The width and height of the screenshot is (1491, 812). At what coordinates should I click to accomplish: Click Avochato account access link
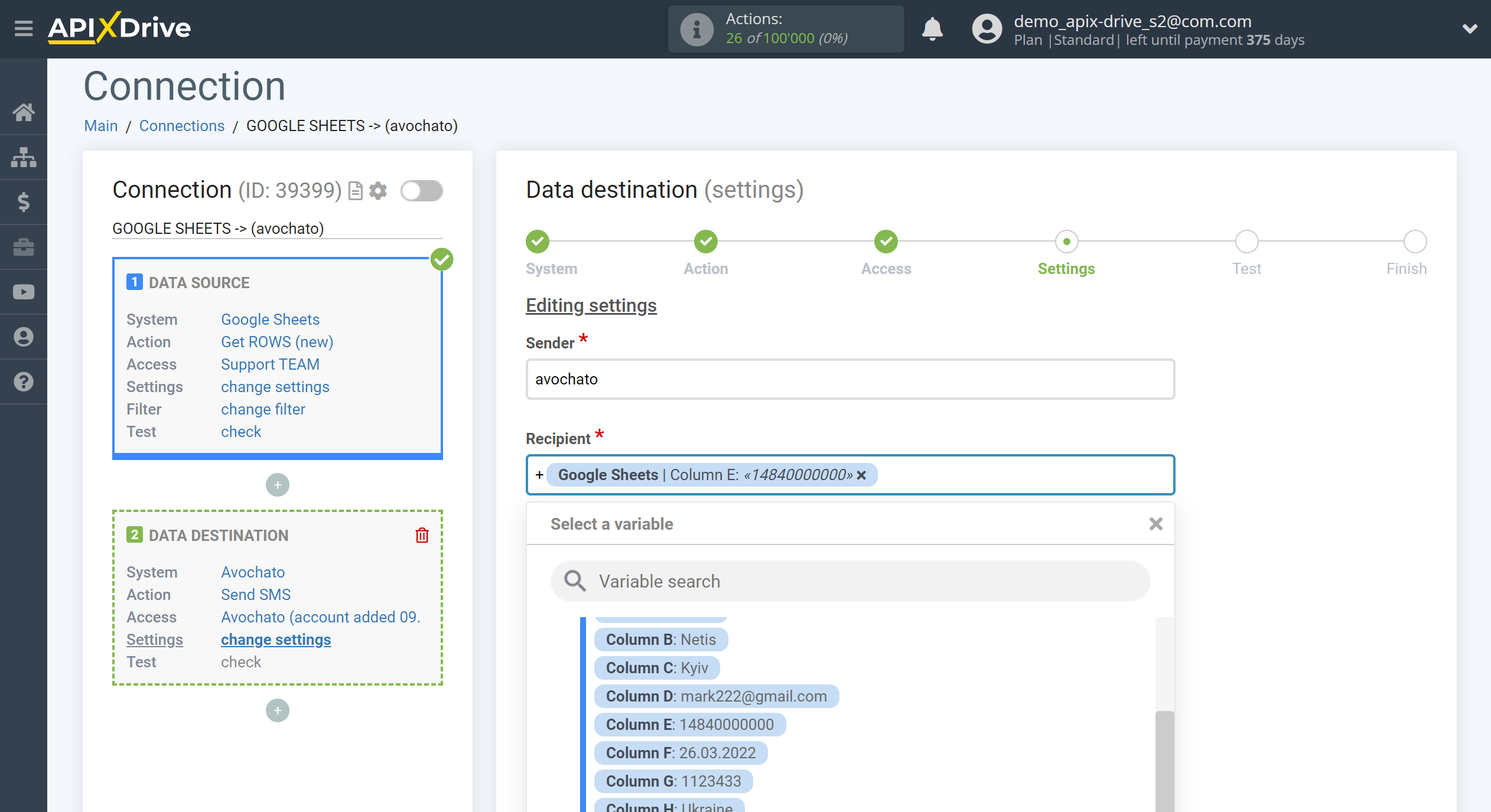click(321, 617)
